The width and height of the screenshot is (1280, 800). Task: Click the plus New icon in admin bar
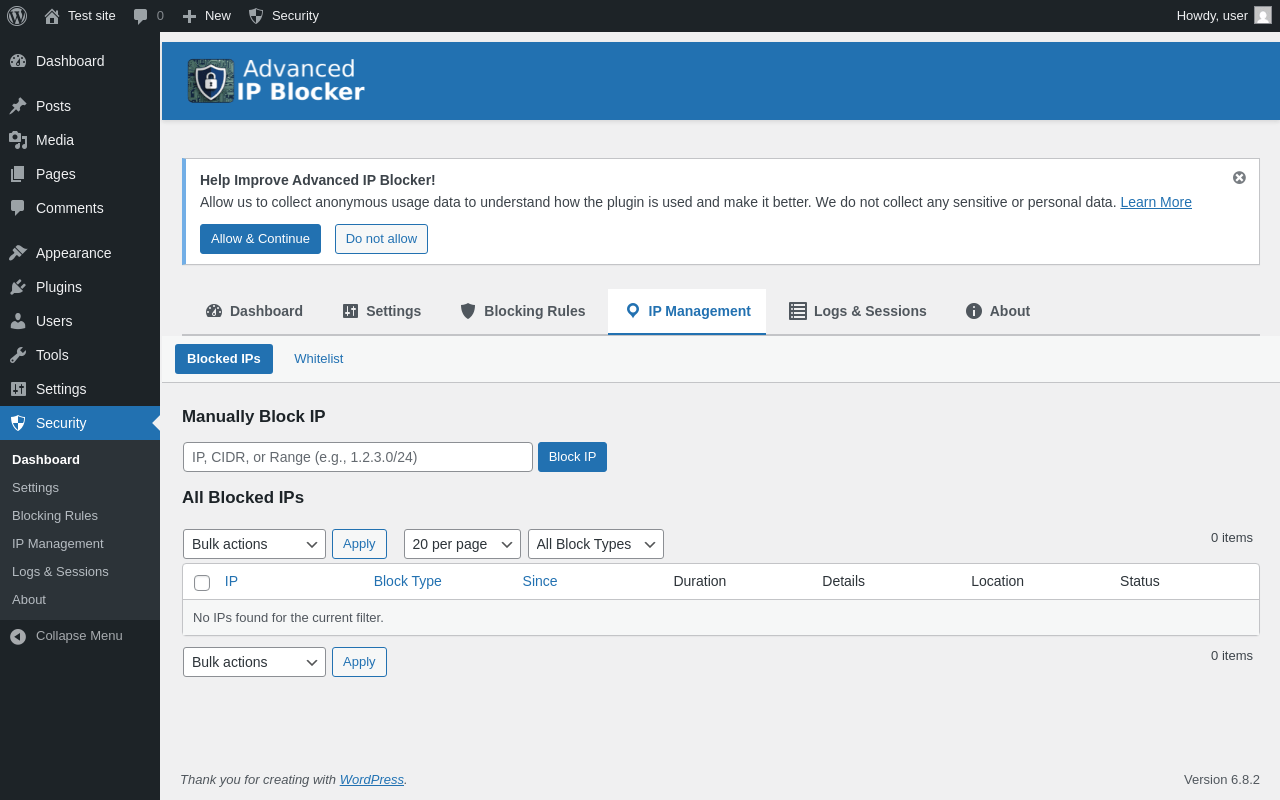pos(189,16)
